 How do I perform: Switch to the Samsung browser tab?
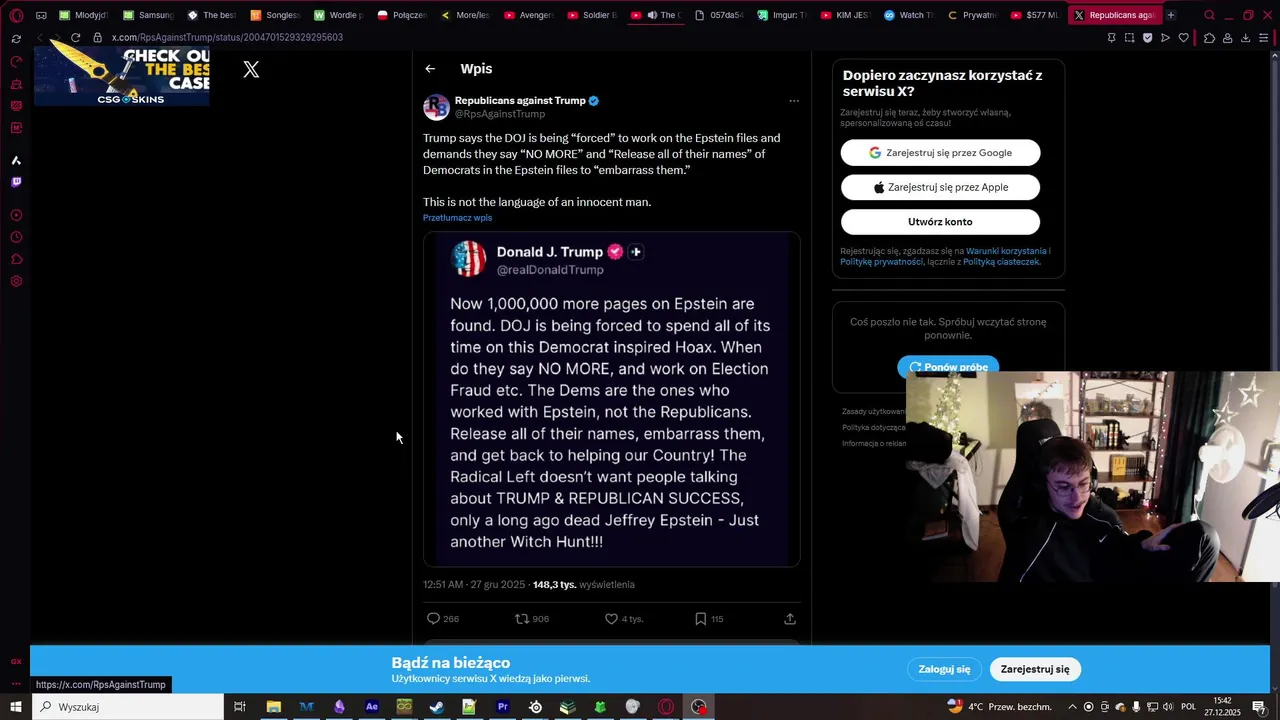(x=148, y=15)
